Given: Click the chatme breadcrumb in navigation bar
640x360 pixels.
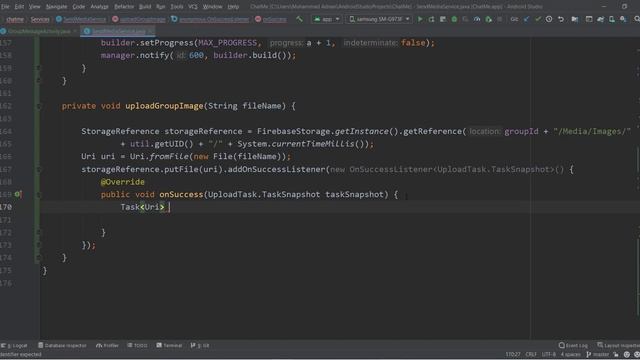Looking at the screenshot, I should coord(15,19).
